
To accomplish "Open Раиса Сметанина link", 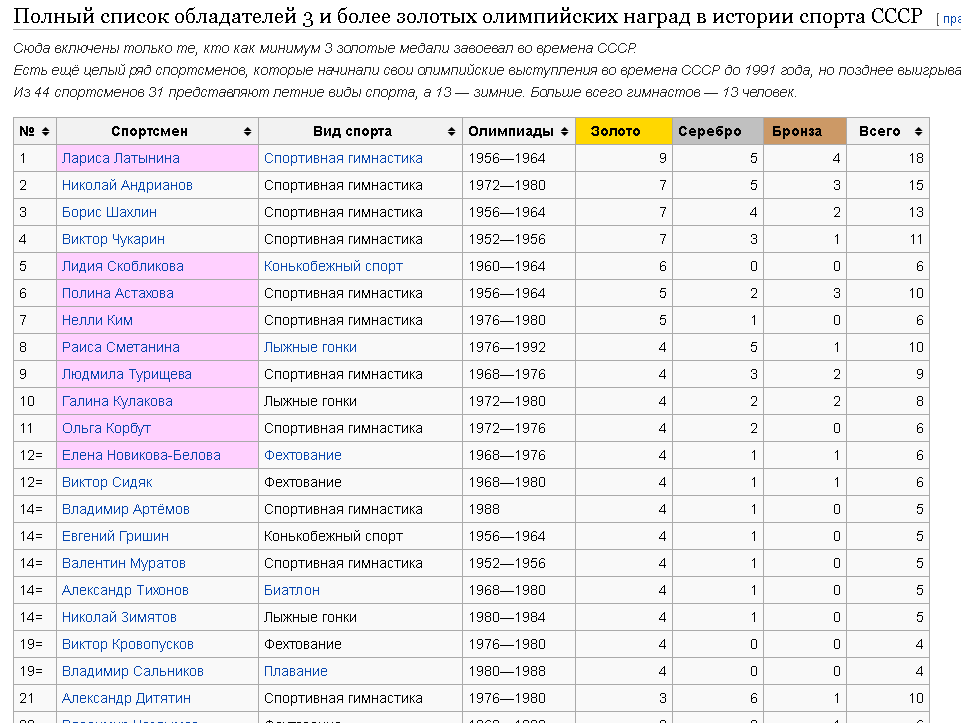I will [121, 347].
